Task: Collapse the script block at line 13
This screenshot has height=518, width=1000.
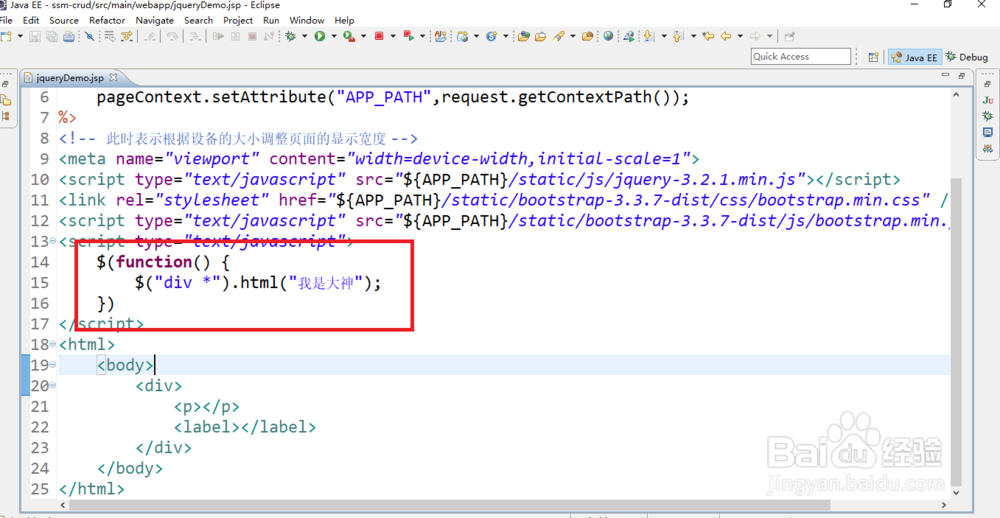Action: [53, 242]
